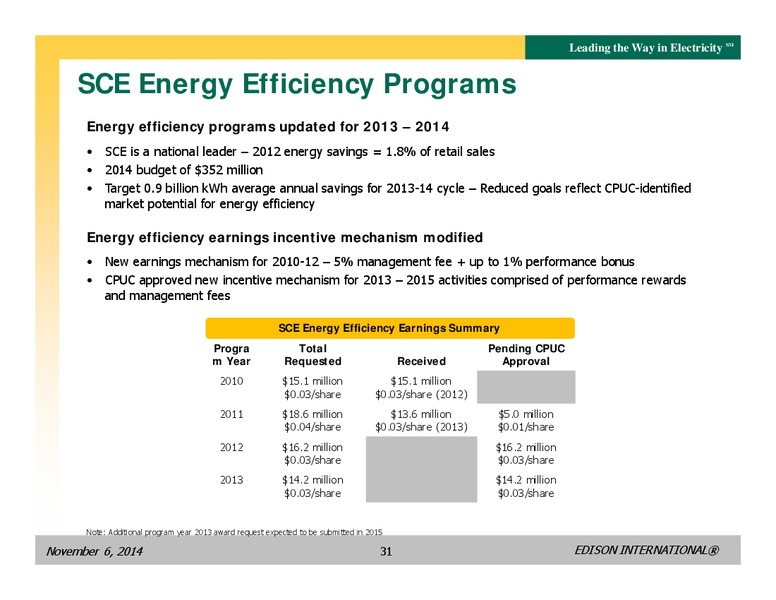Click the 2012 total requested $16.2 million cell
Image resolution: width=776 pixels, height=600 pixels.
(x=312, y=453)
